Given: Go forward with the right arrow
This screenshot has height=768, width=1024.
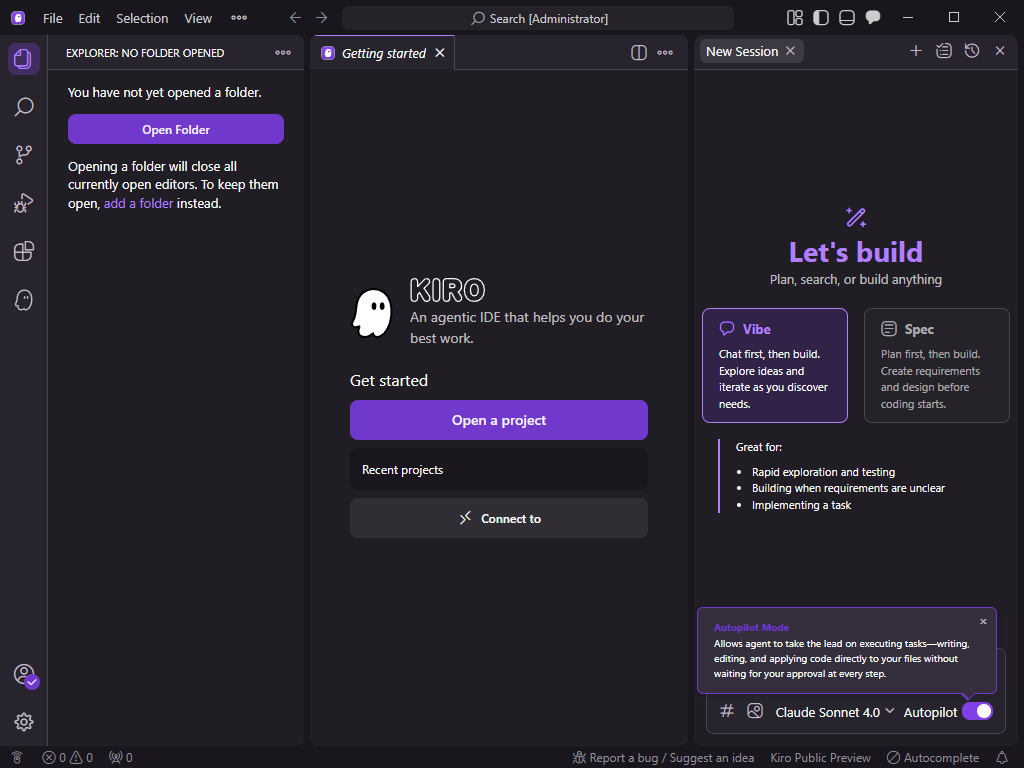Looking at the screenshot, I should (x=321, y=18).
